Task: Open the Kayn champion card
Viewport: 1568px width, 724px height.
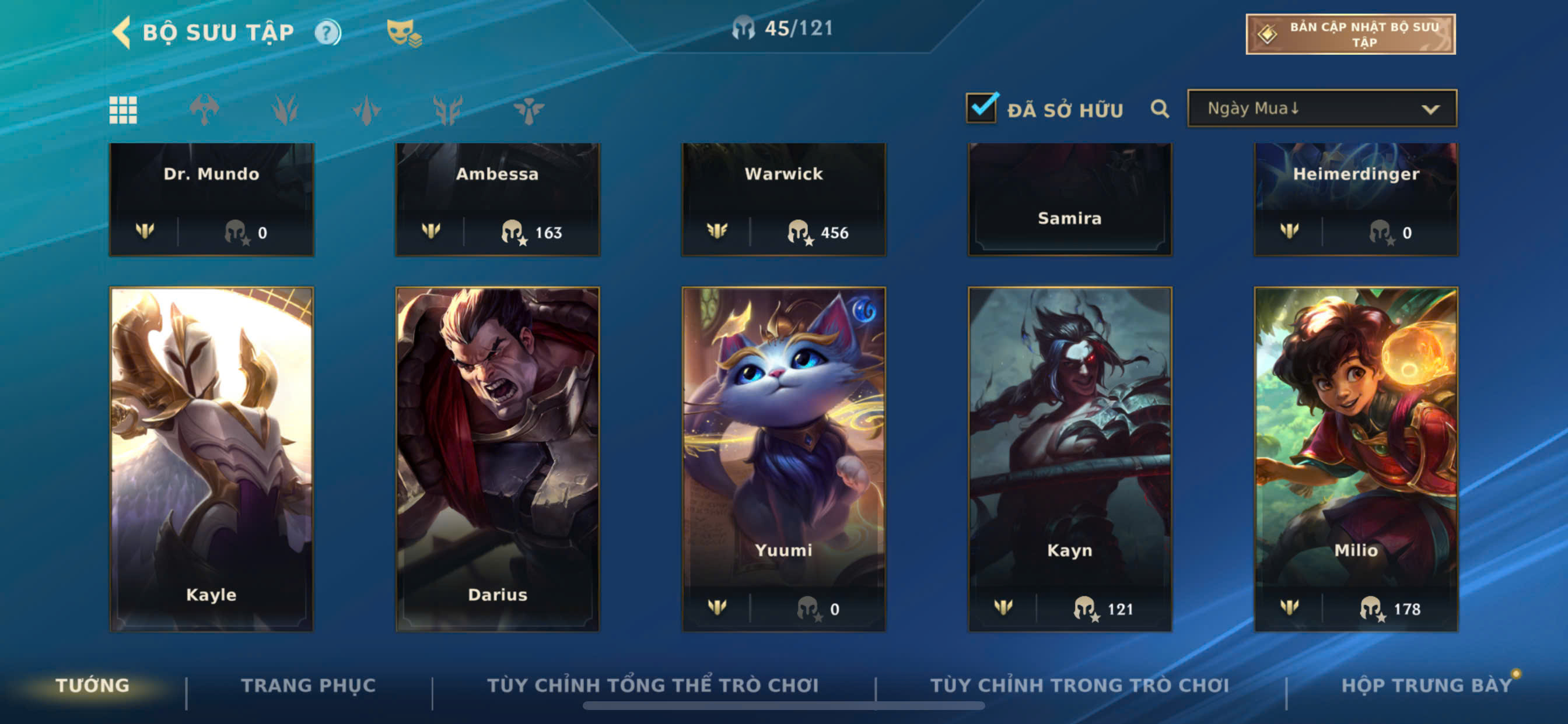Action: point(1069,459)
